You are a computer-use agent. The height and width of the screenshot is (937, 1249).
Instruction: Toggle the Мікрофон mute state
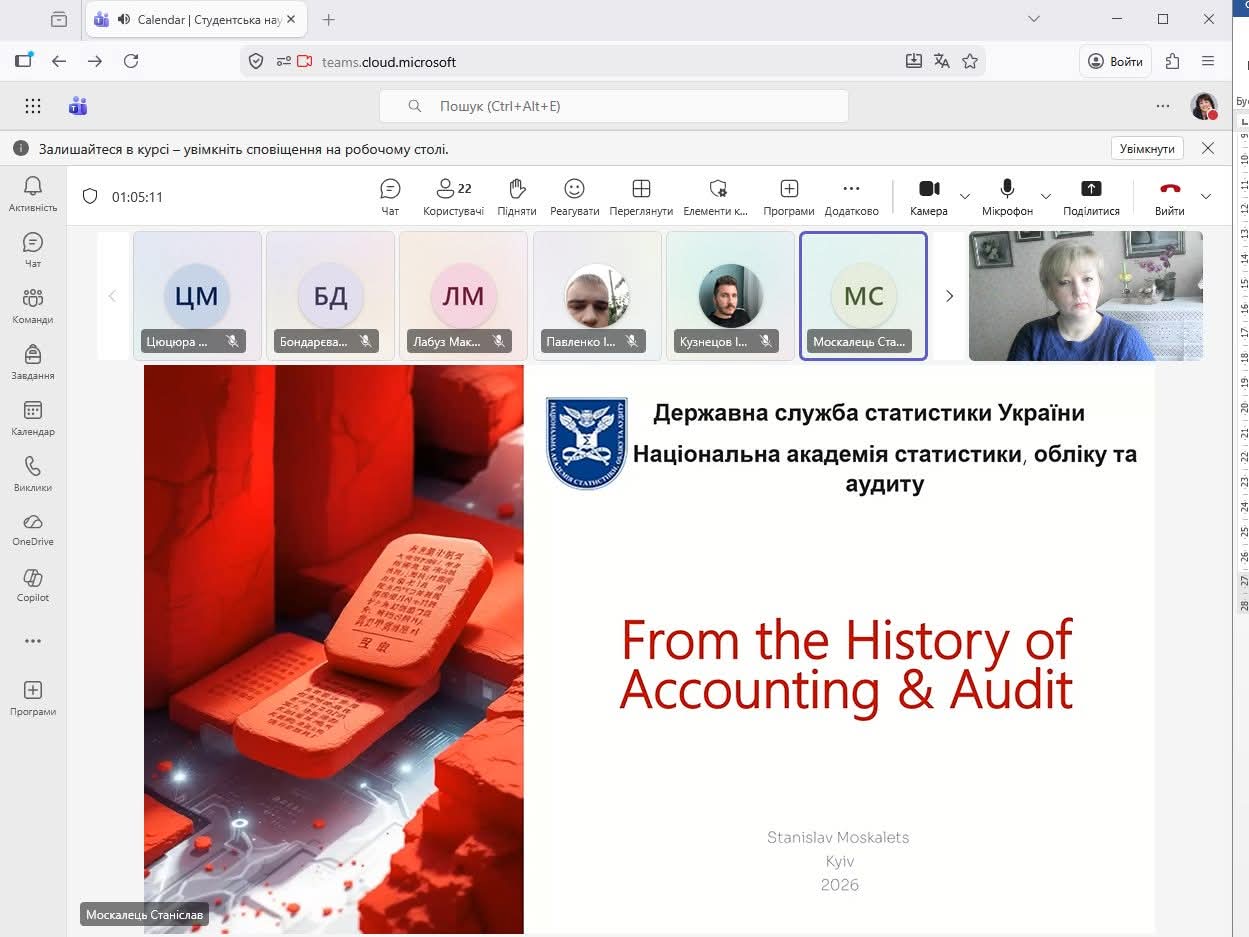(x=1007, y=195)
